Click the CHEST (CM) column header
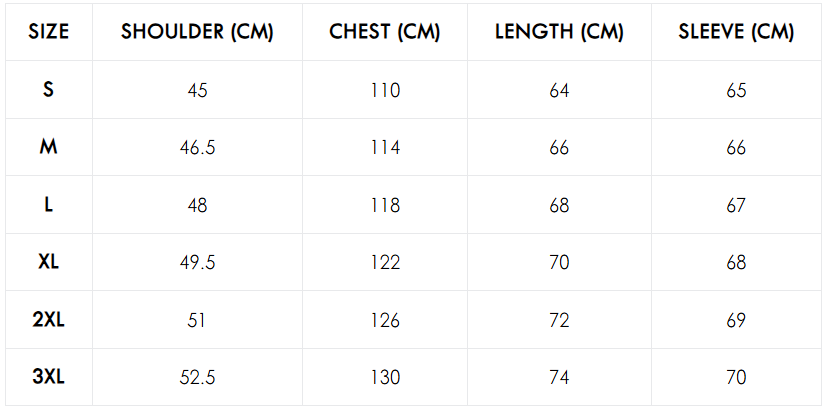The height and width of the screenshot is (411, 828). [x=385, y=32]
